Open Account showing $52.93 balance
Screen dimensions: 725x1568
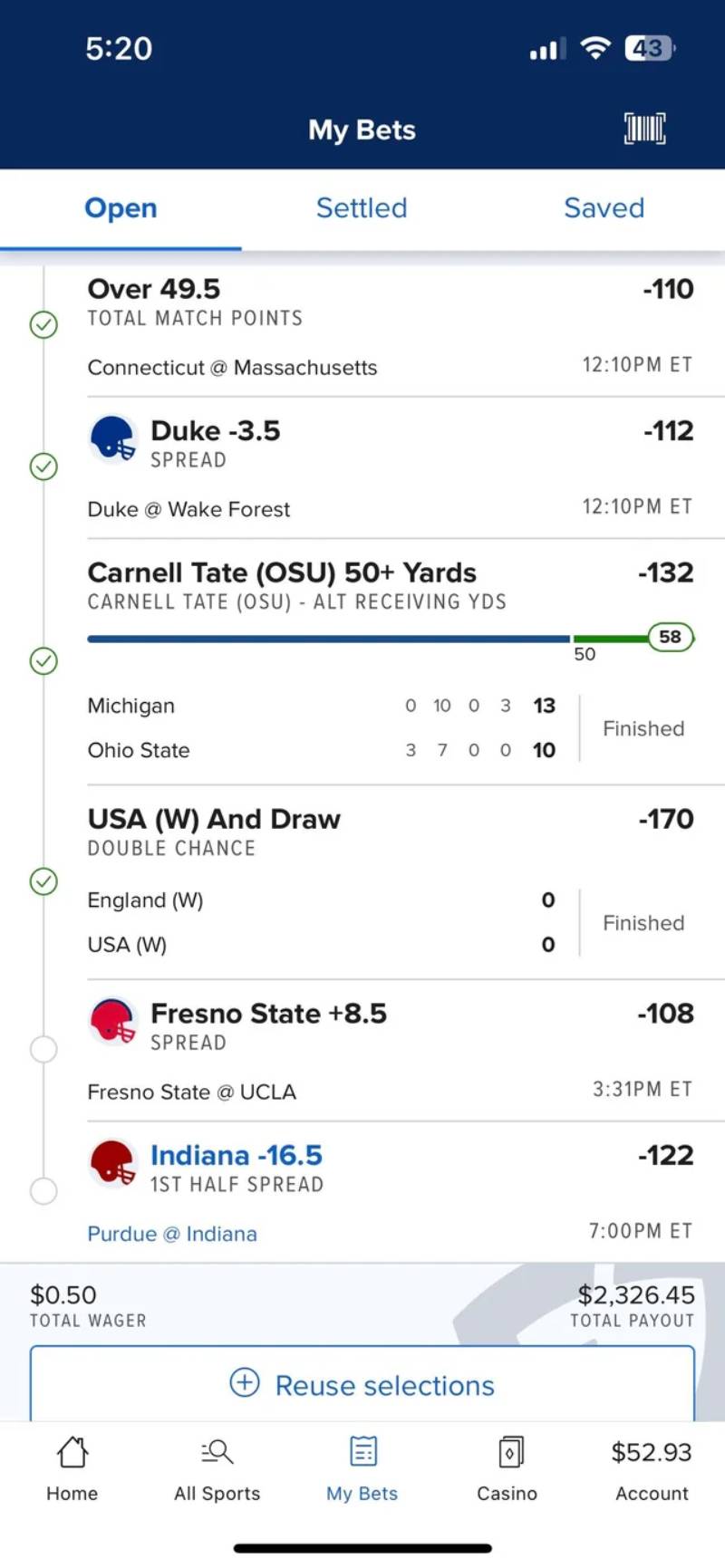coord(652,1468)
